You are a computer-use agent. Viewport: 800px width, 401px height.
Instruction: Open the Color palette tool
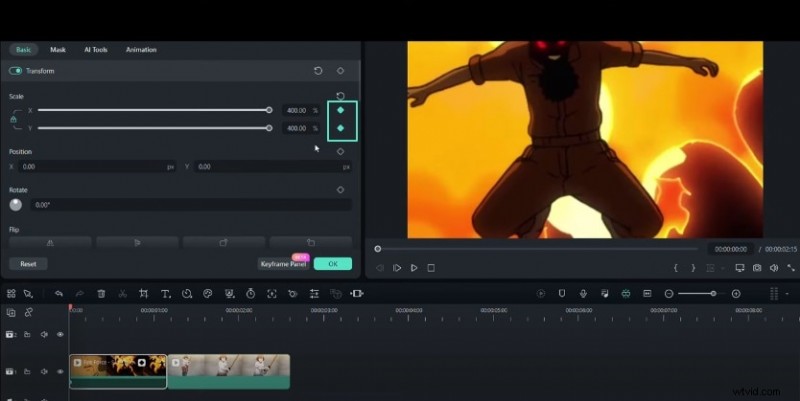point(208,293)
